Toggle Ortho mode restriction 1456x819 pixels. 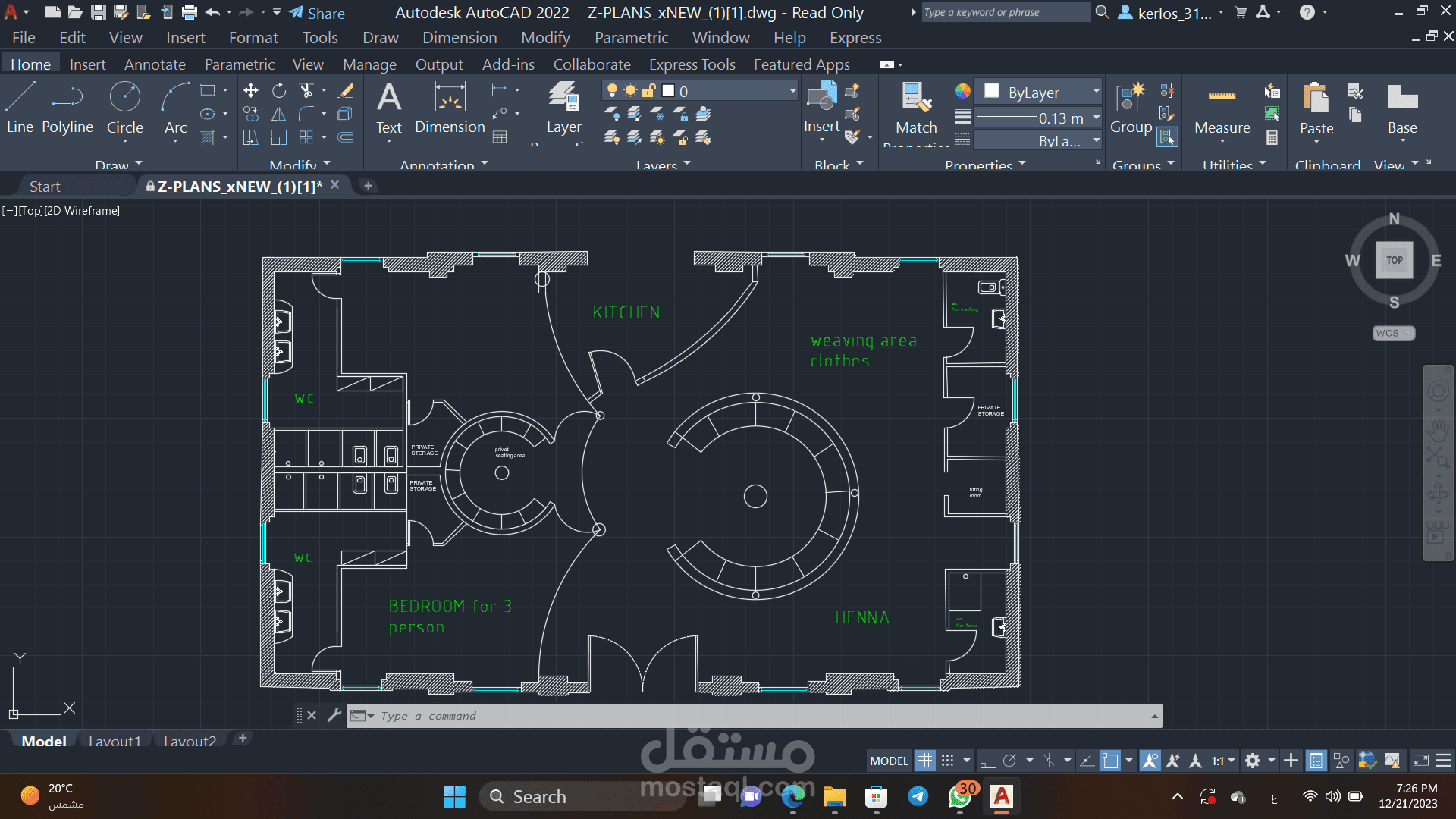pos(987,761)
